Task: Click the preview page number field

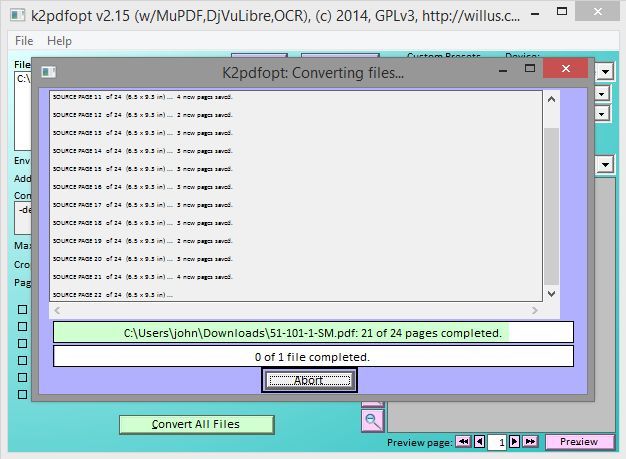Action: [x=497, y=442]
